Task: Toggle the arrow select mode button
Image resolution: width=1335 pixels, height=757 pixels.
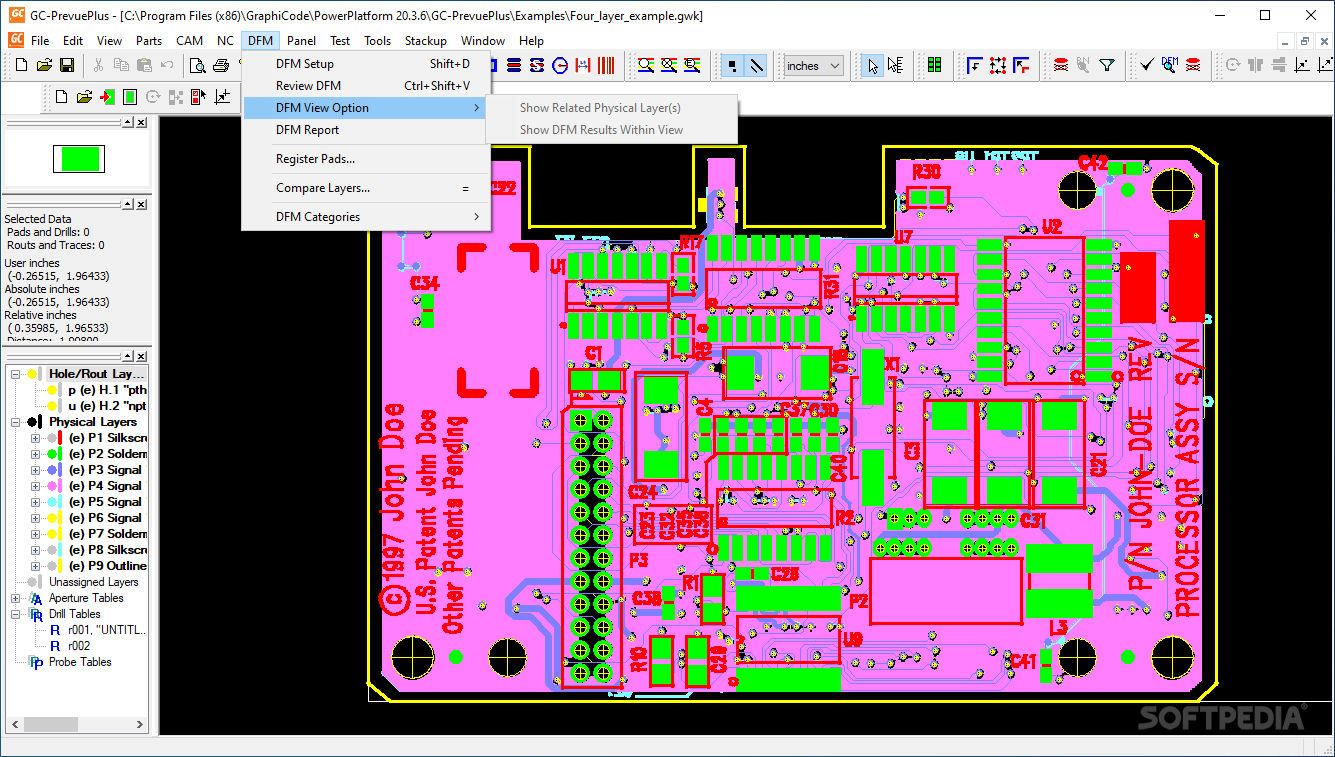Action: [x=872, y=66]
